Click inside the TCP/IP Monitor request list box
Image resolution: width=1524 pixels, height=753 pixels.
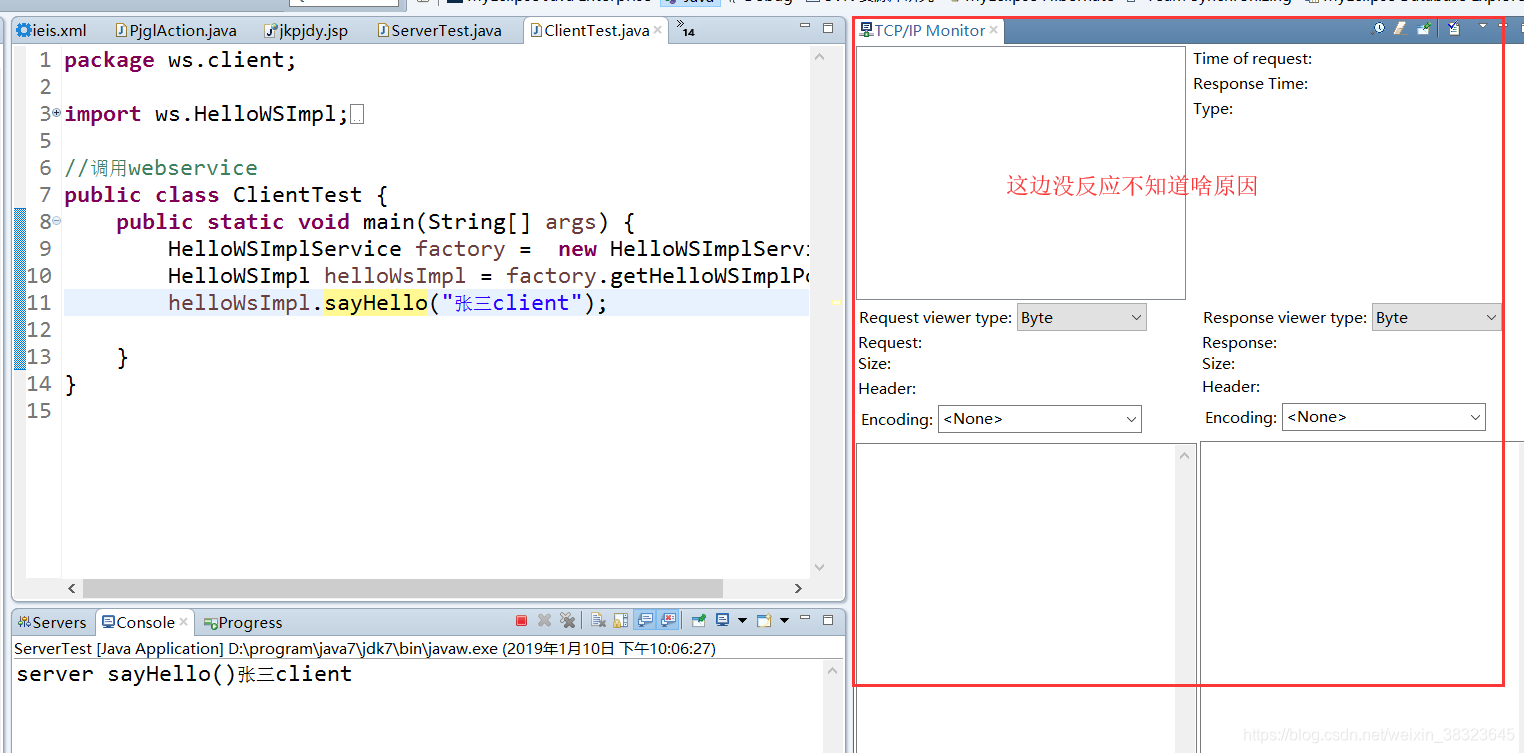click(1021, 172)
